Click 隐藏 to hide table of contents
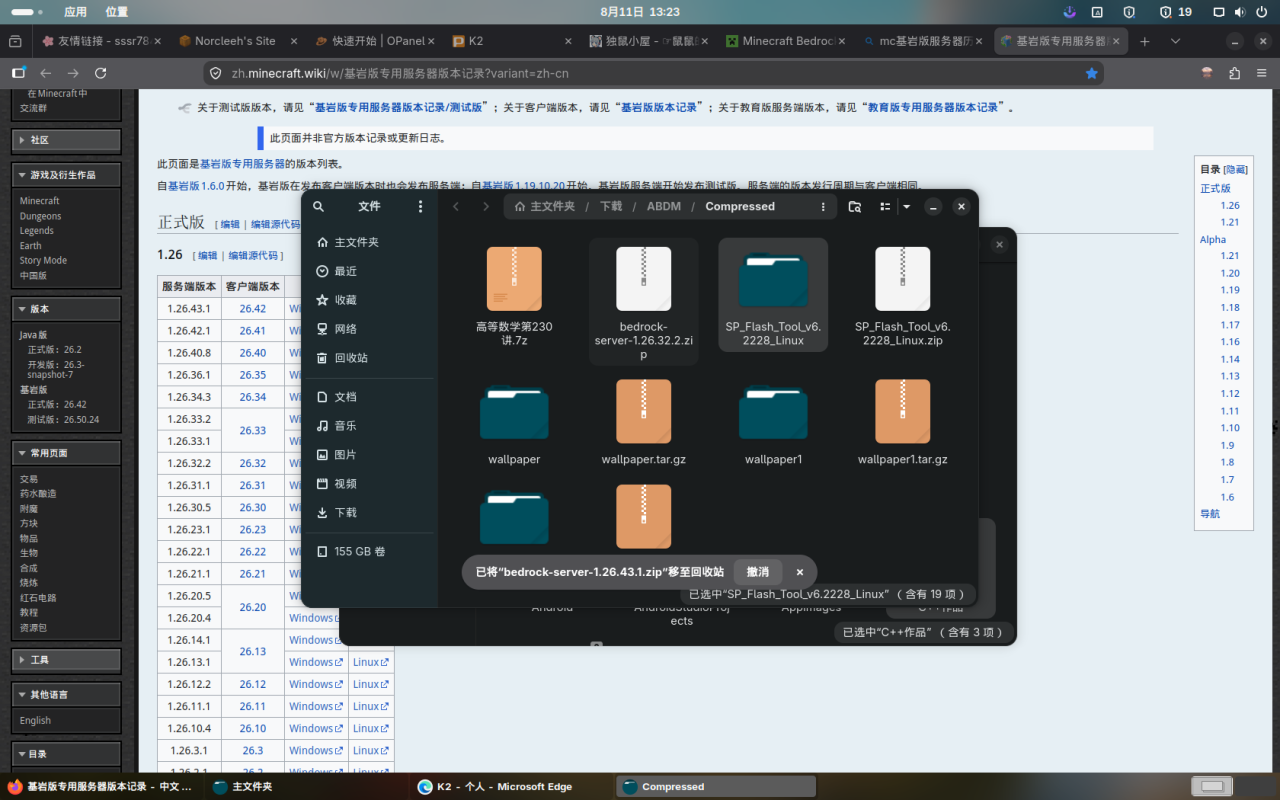Viewport: 1280px width, 800px height. 1238,170
